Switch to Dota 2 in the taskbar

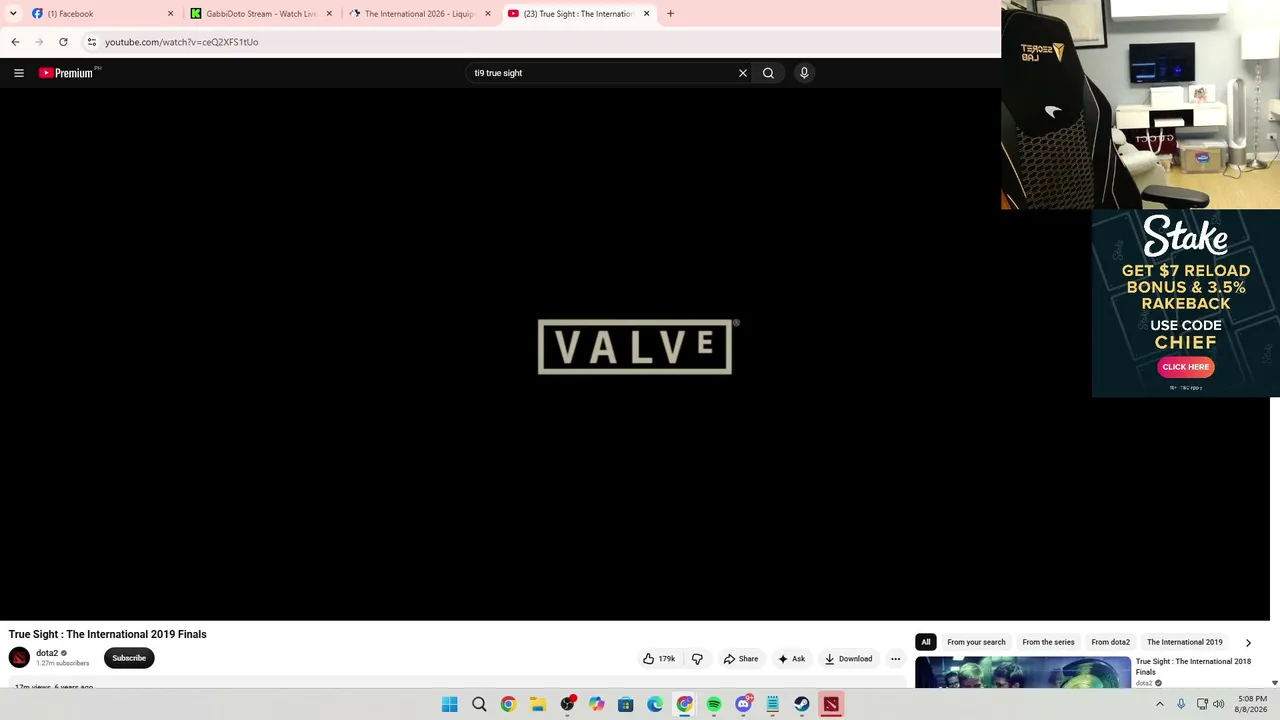pyautogui.click(x=831, y=704)
